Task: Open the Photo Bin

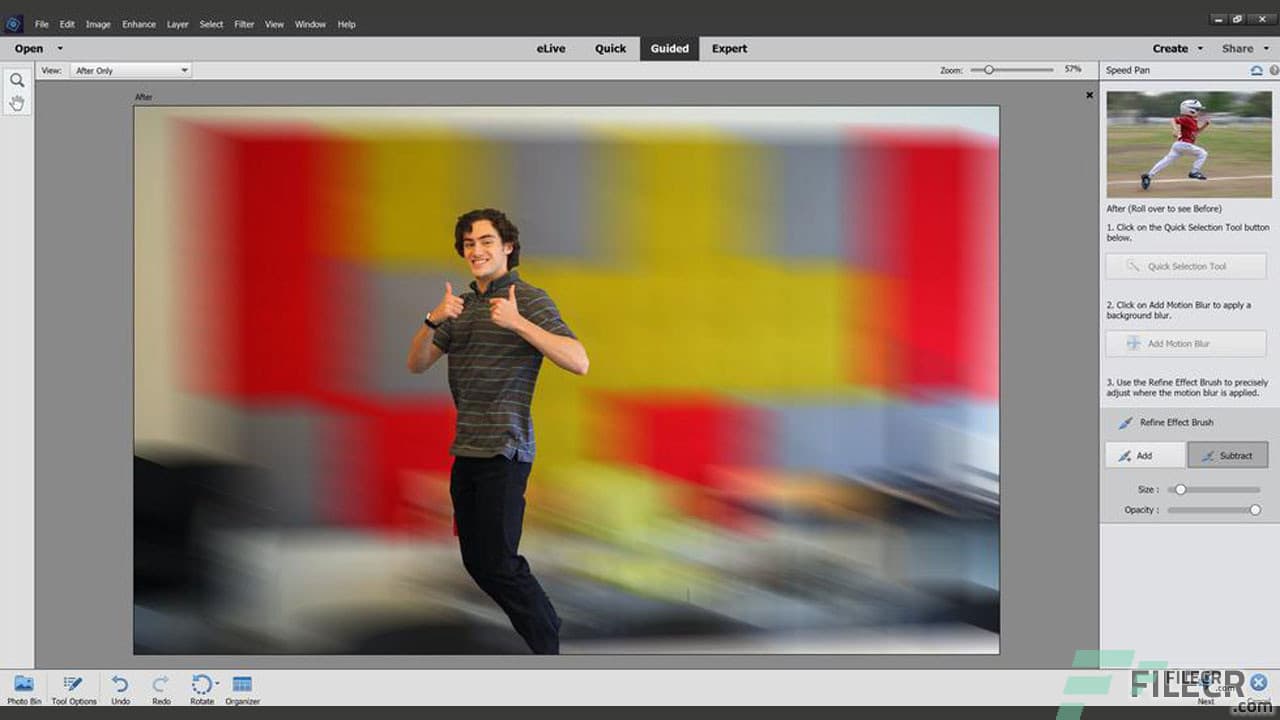Action: coord(23,690)
